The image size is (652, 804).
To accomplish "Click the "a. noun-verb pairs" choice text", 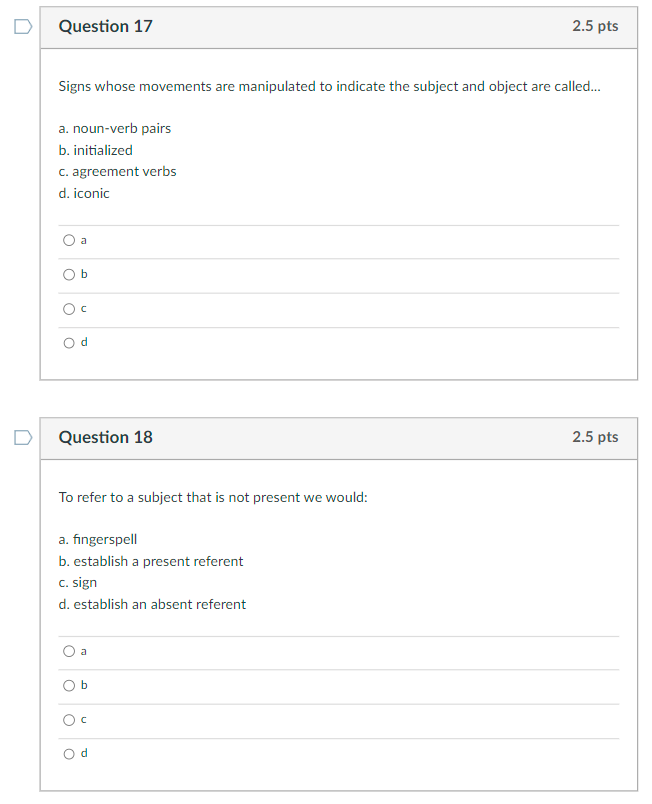I will pos(115,128).
